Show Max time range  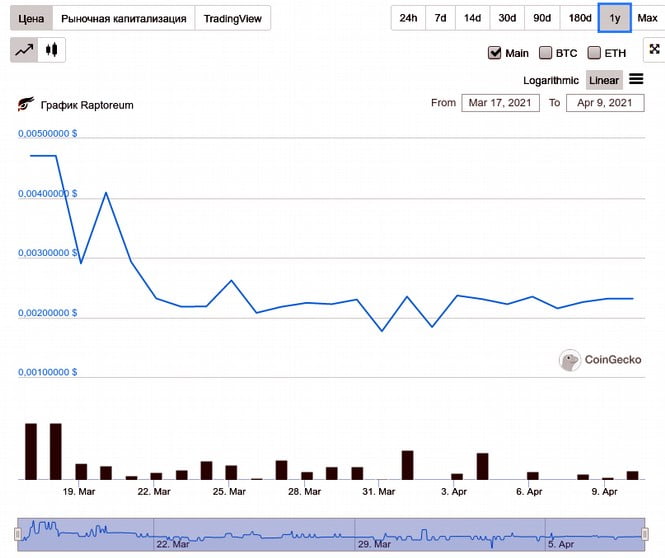[x=648, y=18]
